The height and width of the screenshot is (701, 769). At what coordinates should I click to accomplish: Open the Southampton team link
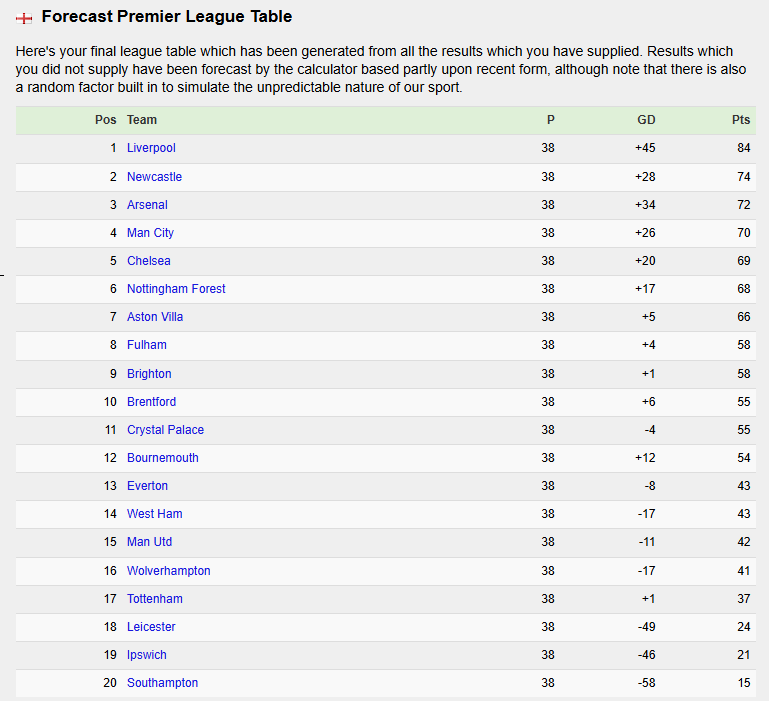click(x=162, y=682)
